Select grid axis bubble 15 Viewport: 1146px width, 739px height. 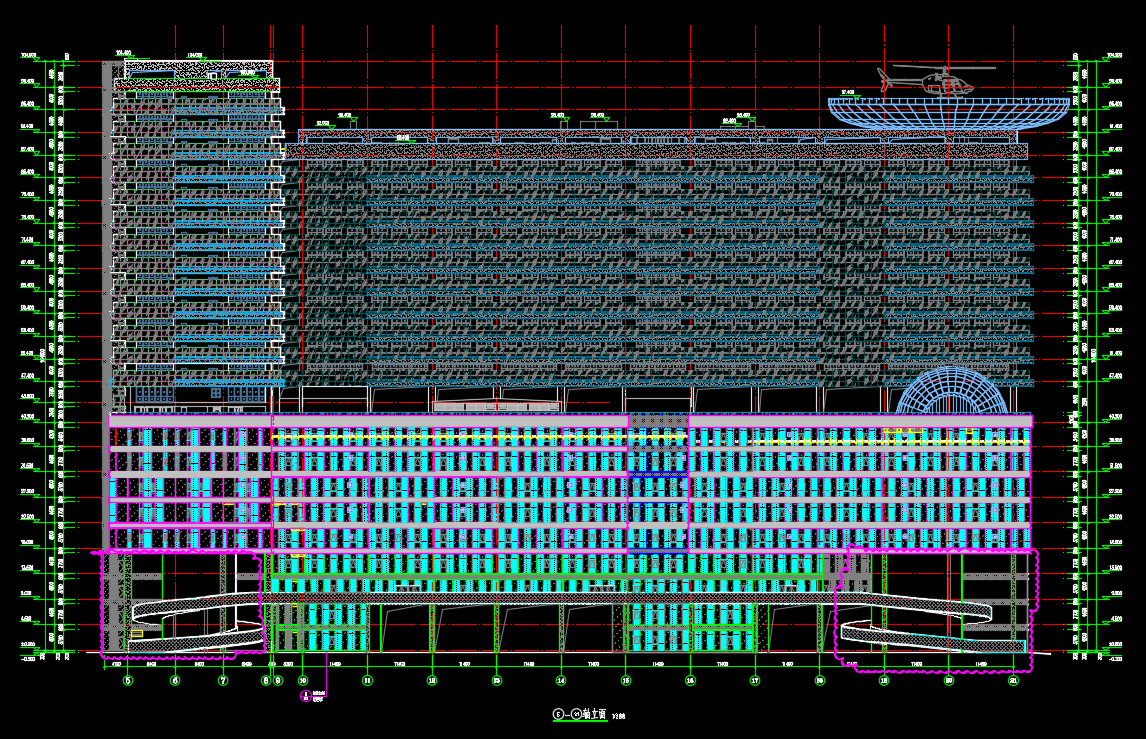(626, 681)
